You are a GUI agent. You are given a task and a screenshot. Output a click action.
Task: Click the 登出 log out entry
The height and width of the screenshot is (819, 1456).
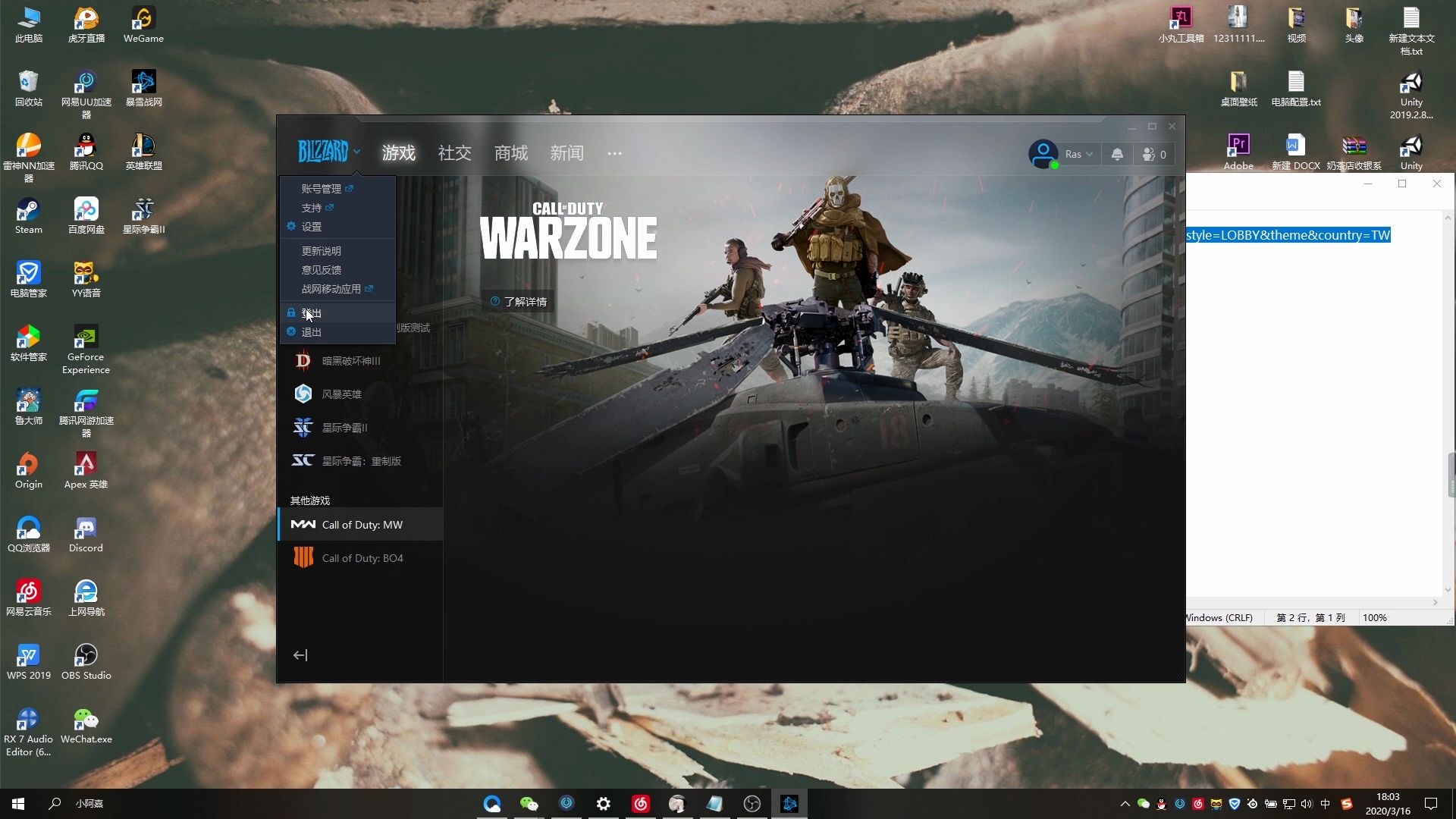(x=337, y=313)
